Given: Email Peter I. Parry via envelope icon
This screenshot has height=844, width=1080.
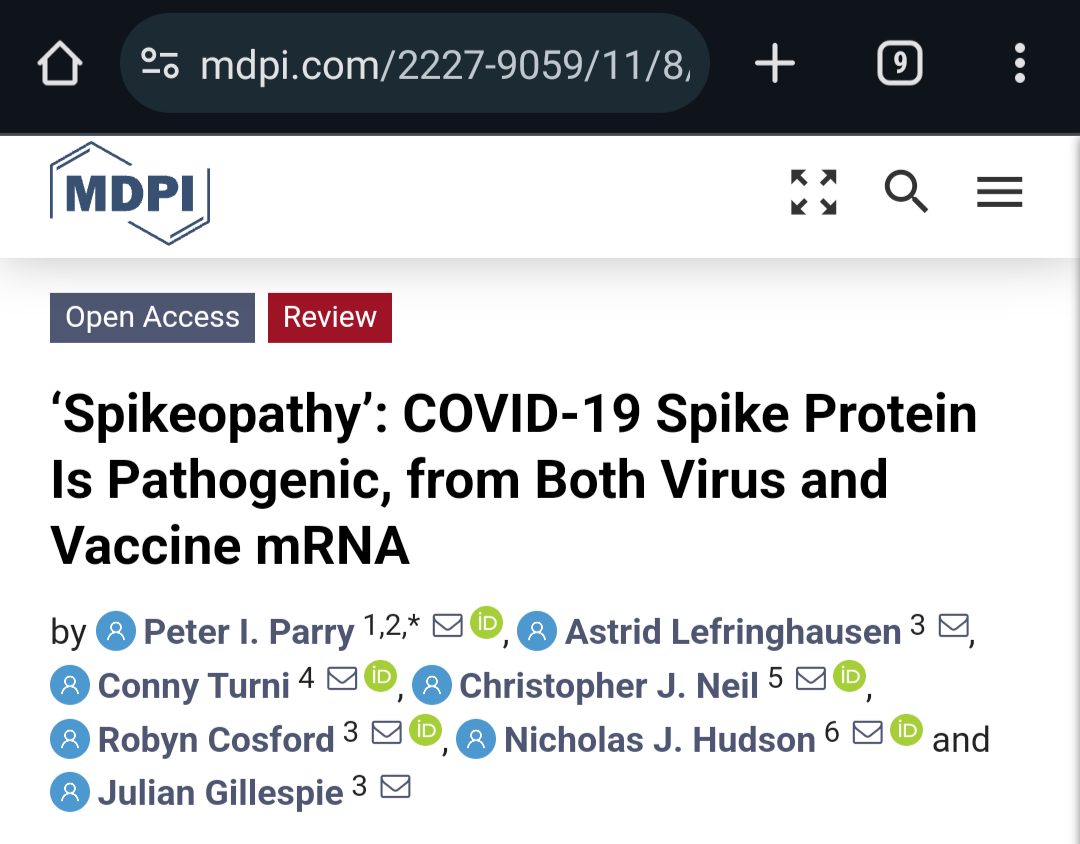Looking at the screenshot, I should (x=447, y=625).
